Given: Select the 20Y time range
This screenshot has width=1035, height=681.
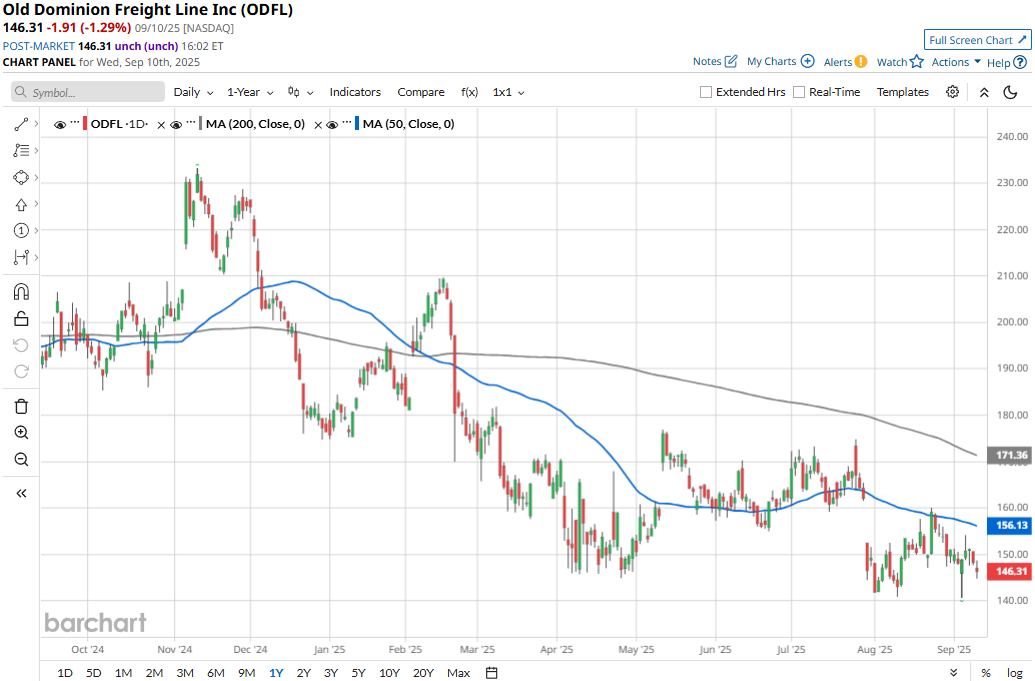Looking at the screenshot, I should (423, 672).
